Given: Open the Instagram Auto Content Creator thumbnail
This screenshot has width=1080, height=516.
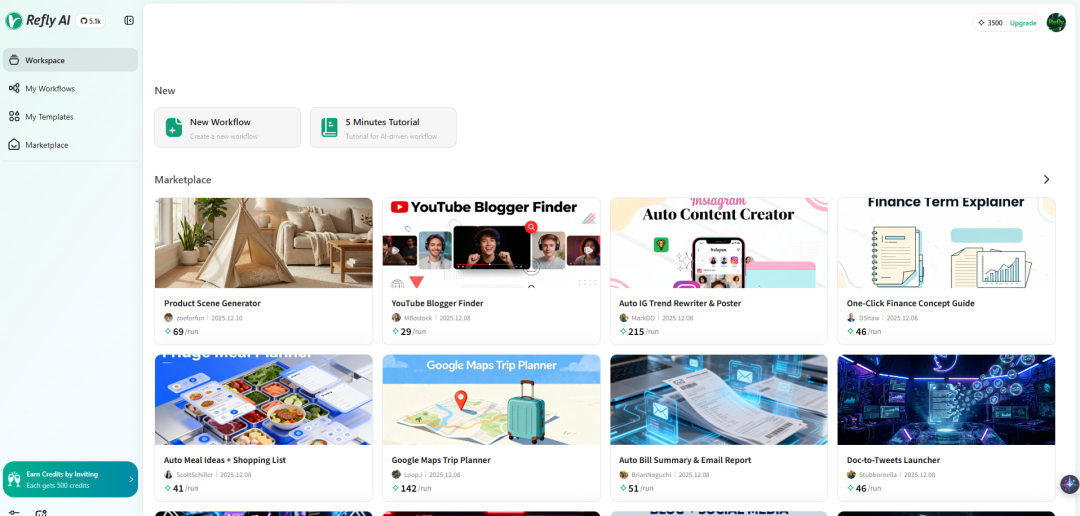Looking at the screenshot, I should click(x=719, y=242).
